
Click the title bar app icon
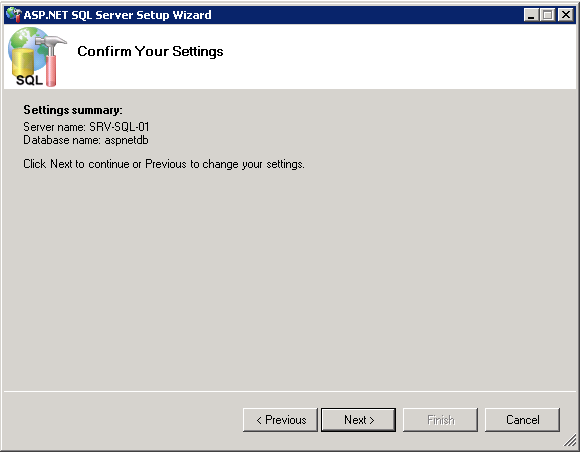(14, 15)
